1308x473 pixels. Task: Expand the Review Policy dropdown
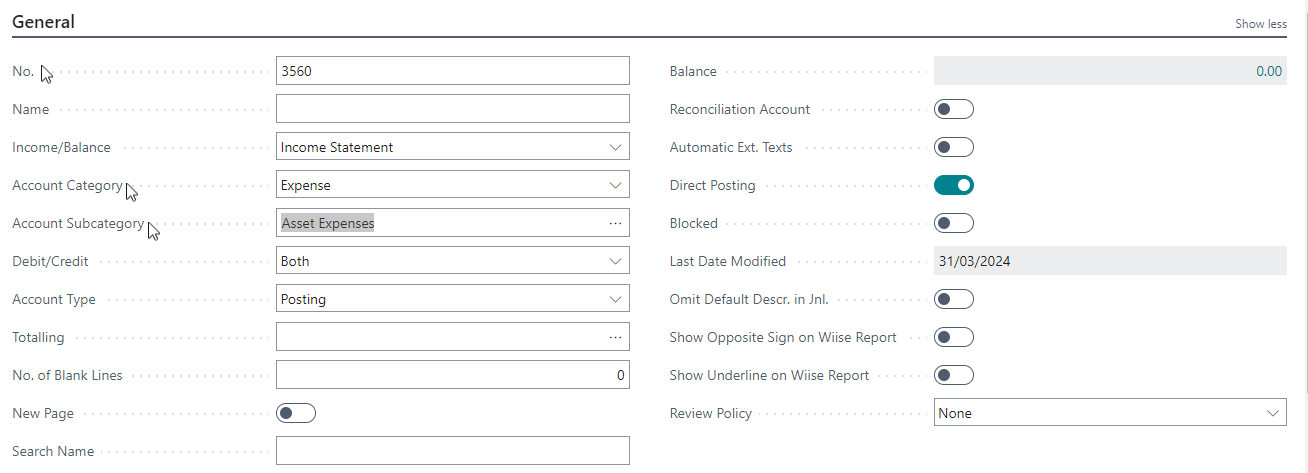tap(1110, 413)
